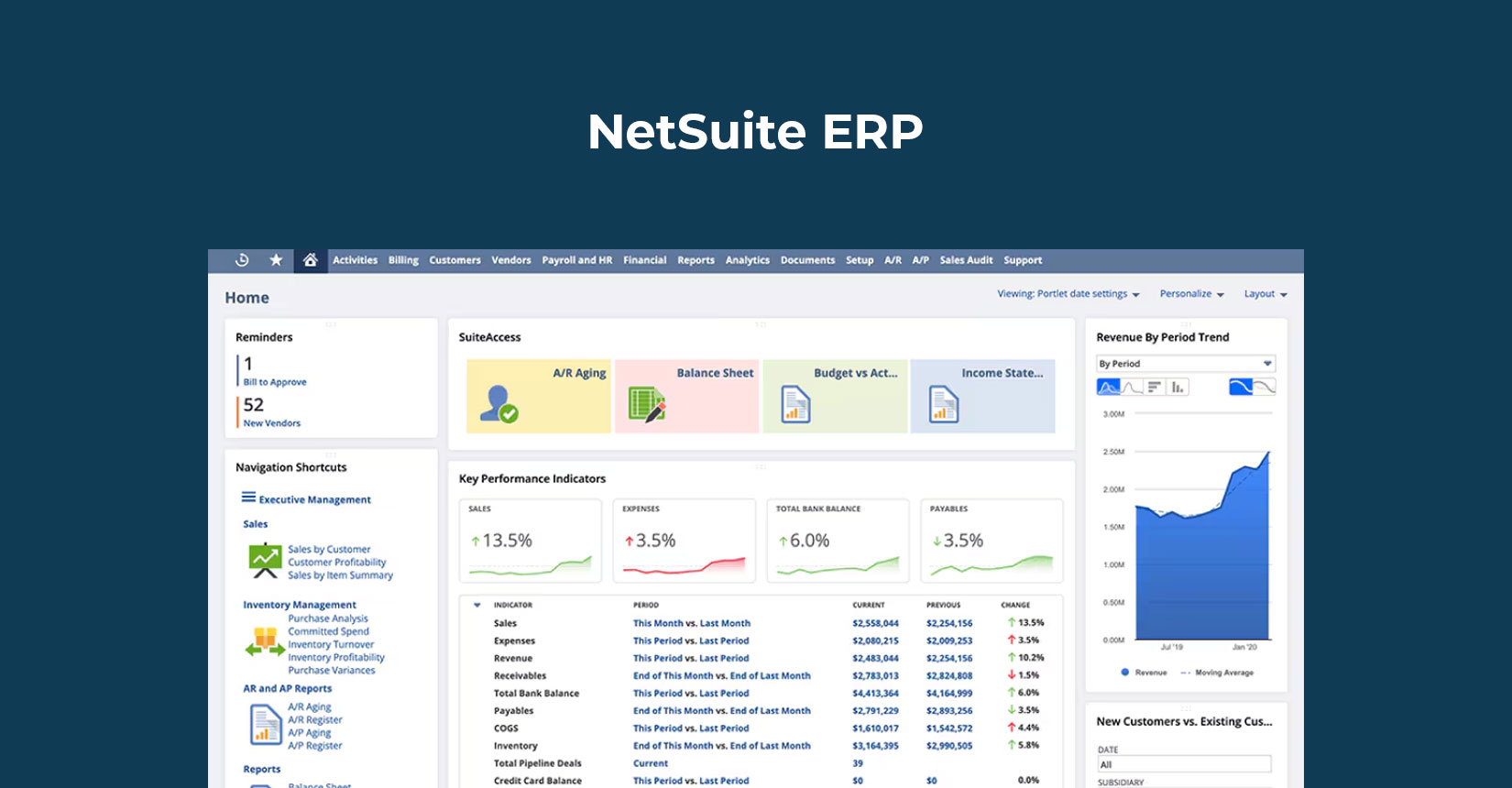Open the Reports menu

tap(696, 260)
